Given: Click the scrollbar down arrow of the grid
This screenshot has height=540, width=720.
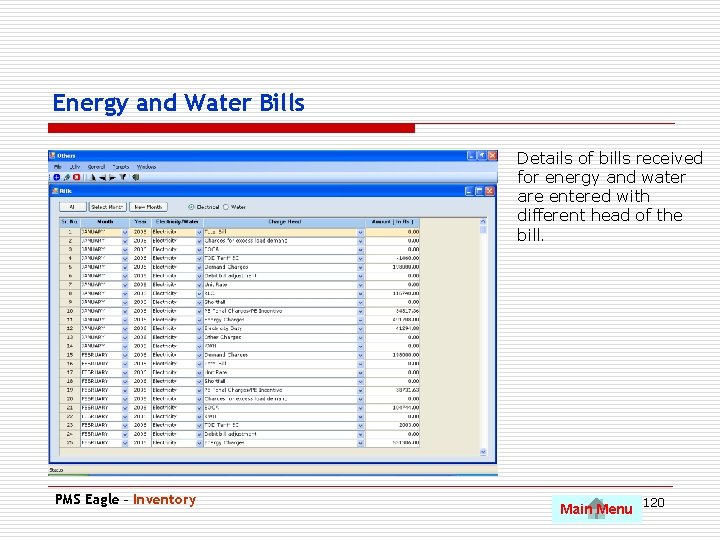Looking at the screenshot, I should coord(483,452).
